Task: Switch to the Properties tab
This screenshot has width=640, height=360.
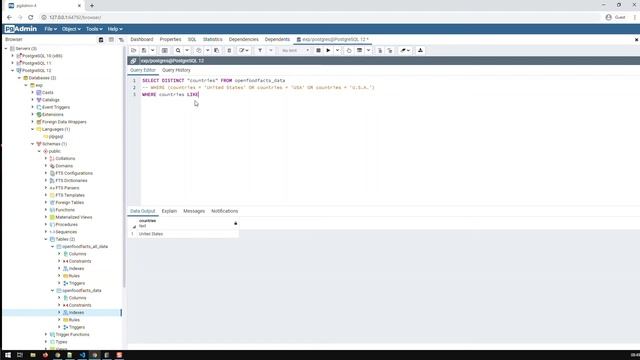Action: click(170, 40)
